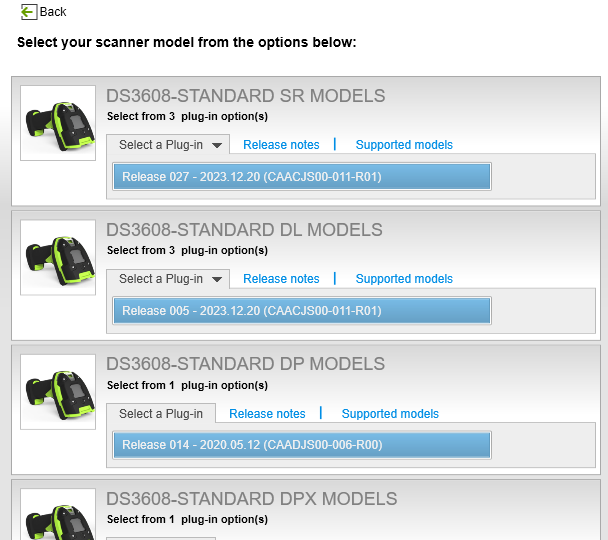Viewport: 608px width, 540px height.
Task: Click the SR dropdown arrow next to Select a Plug-in
Action: [217, 145]
